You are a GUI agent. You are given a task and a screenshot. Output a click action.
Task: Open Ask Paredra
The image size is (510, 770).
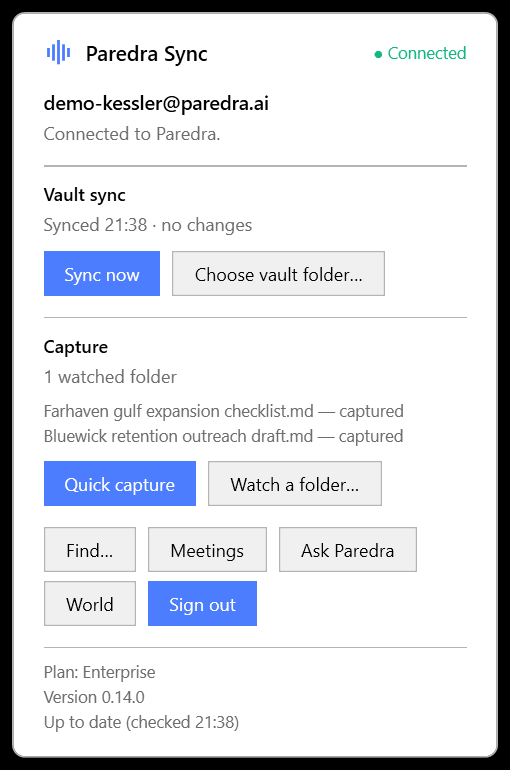coord(348,550)
